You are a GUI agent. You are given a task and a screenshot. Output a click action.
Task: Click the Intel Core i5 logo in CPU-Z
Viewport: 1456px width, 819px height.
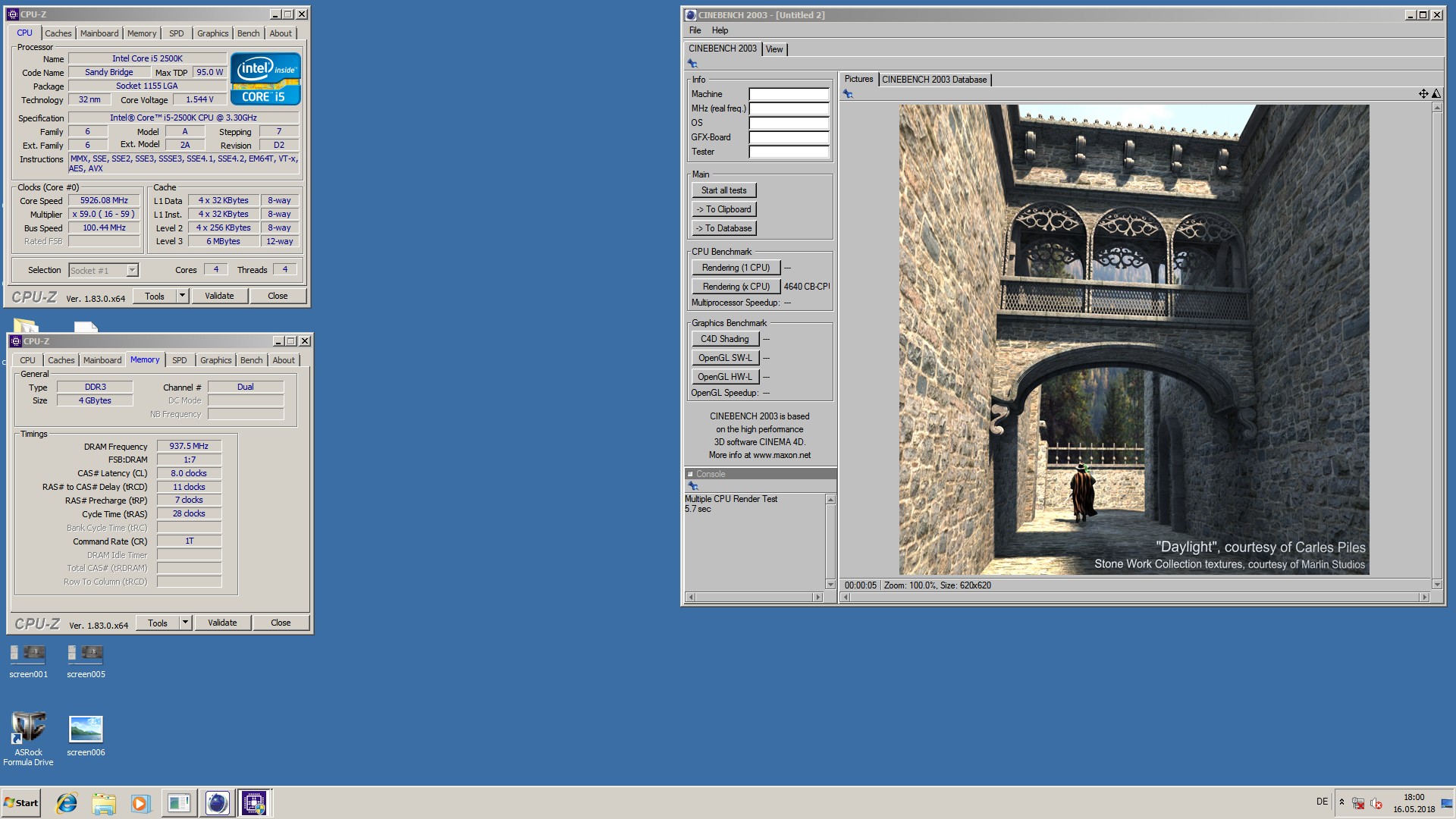pyautogui.click(x=265, y=79)
